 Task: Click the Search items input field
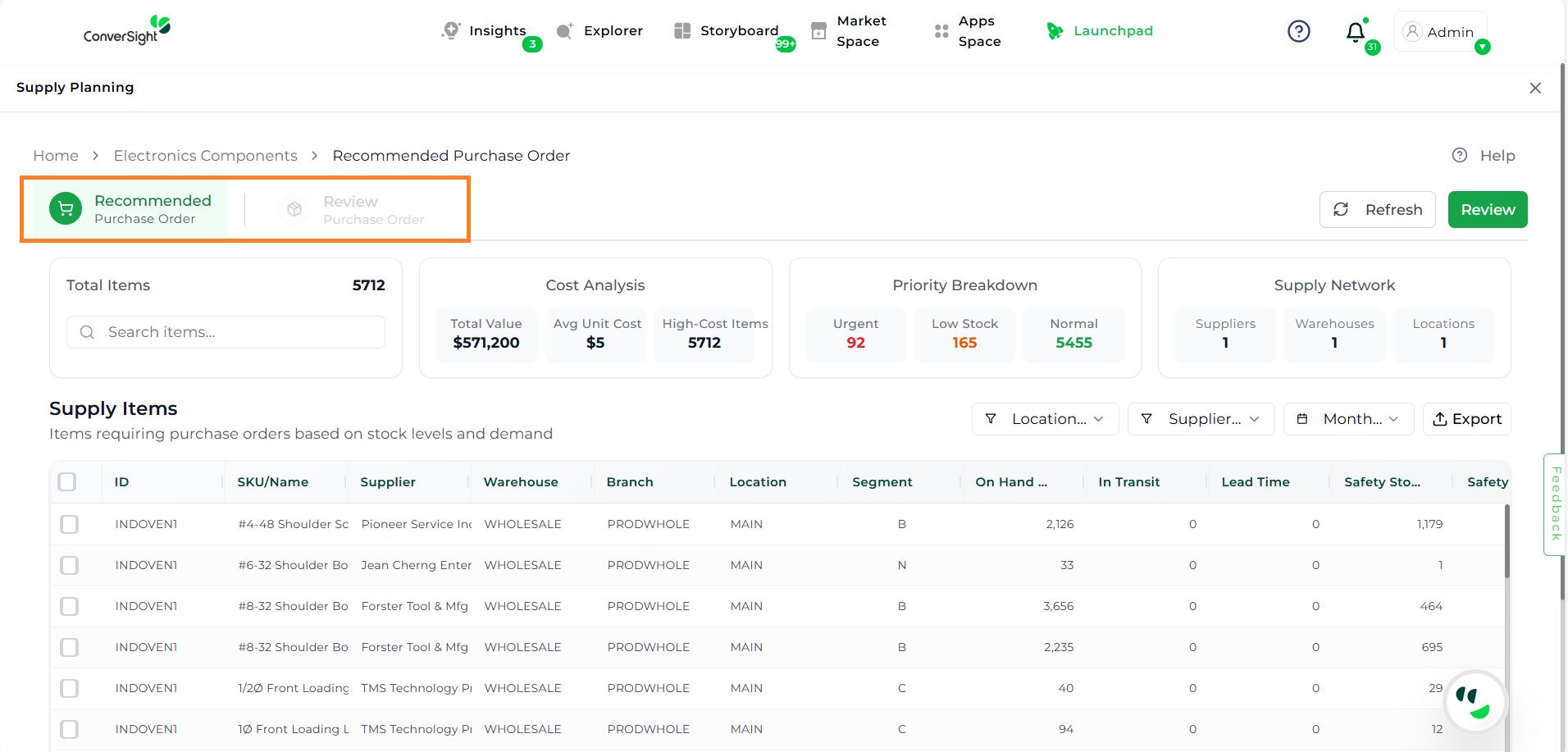coord(238,332)
